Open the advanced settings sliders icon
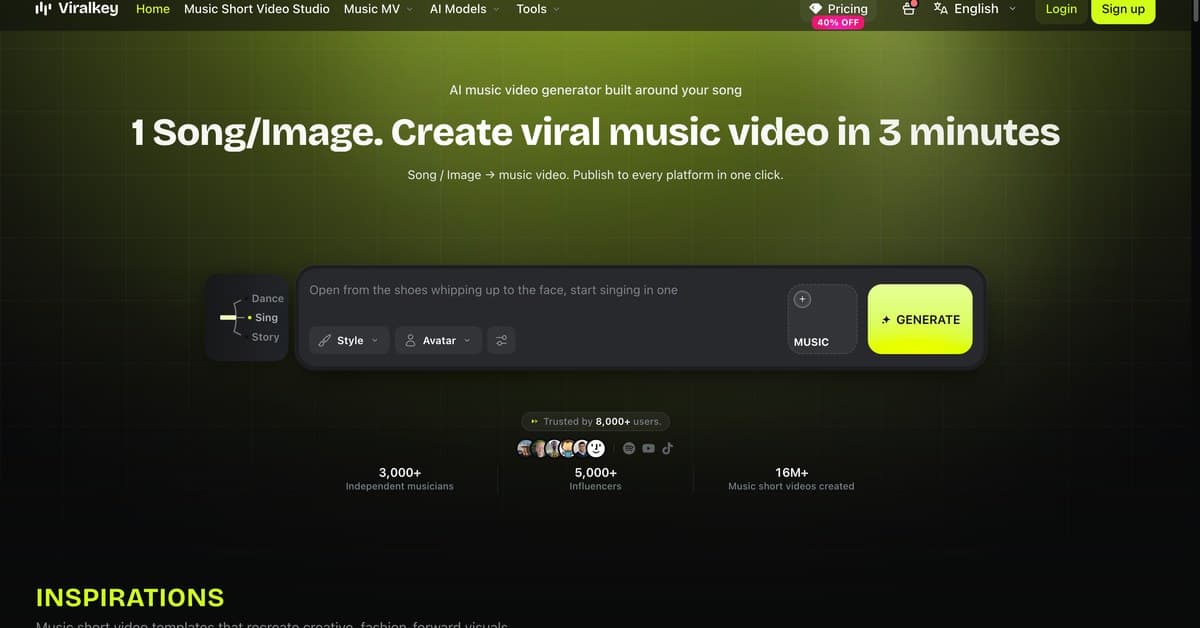The image size is (1200, 628). click(x=502, y=340)
